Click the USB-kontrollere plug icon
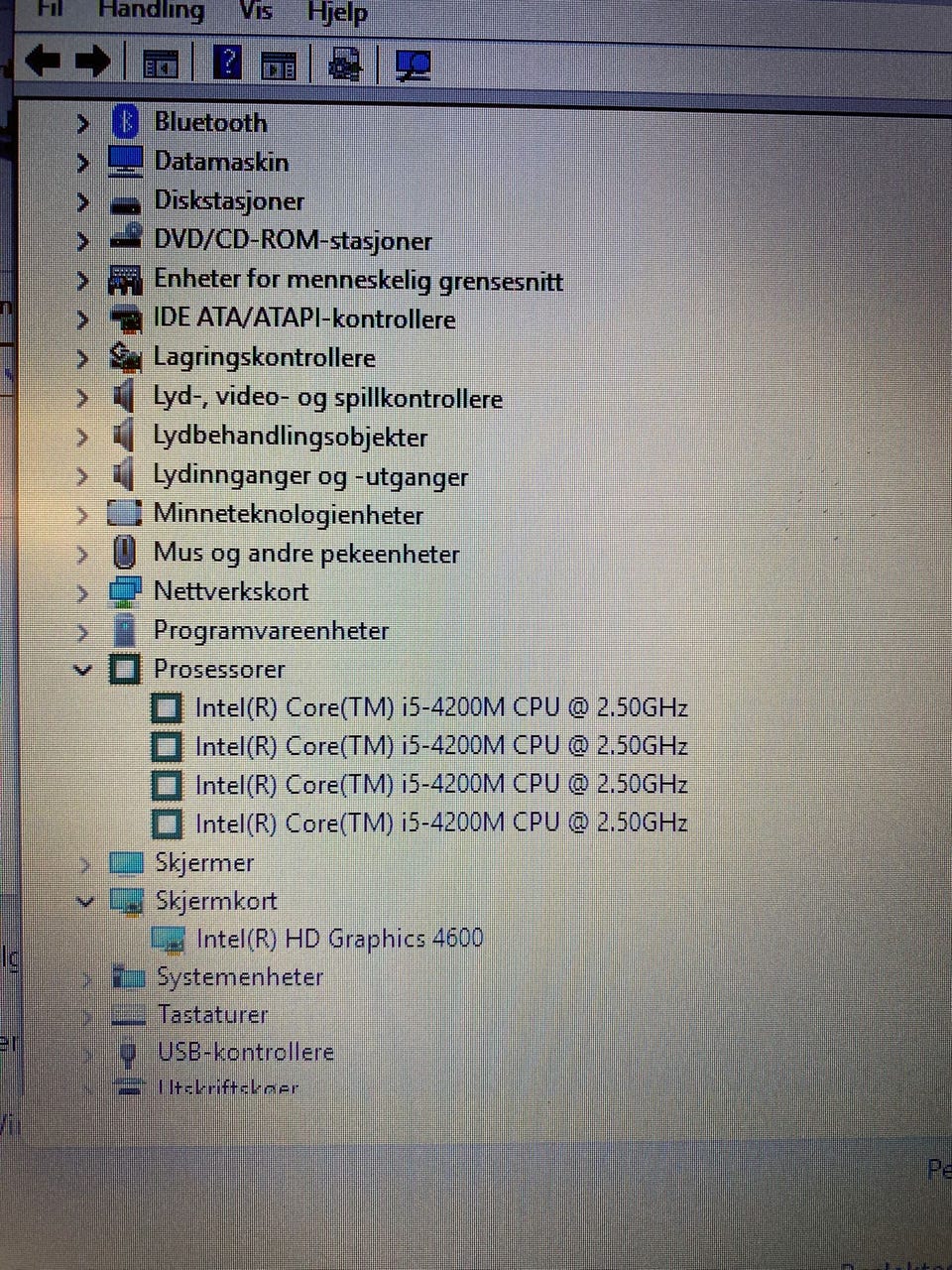This screenshot has height=1270, width=952. [128, 1054]
